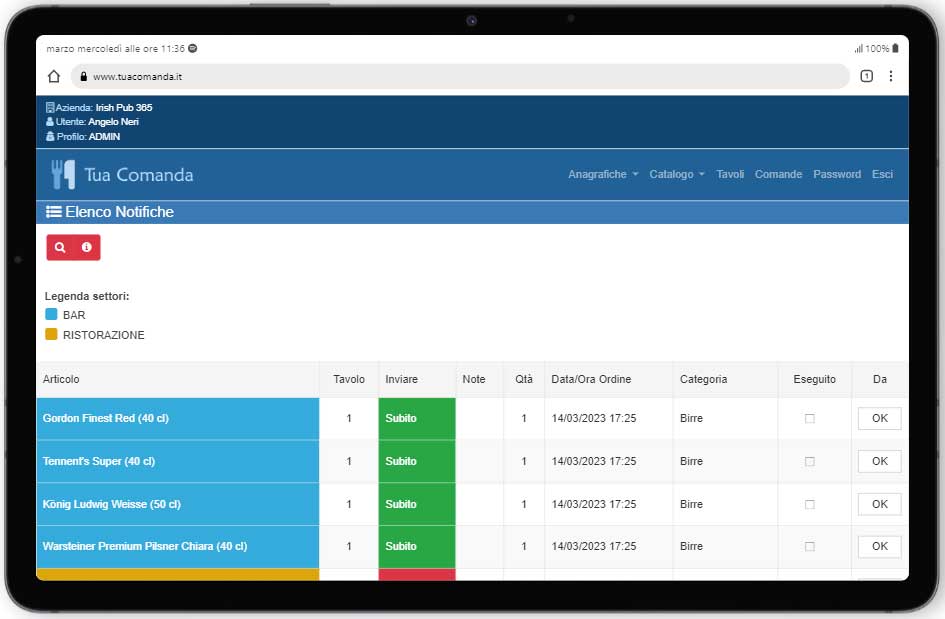Click Birre category in Gordon Finest row

[691, 418]
